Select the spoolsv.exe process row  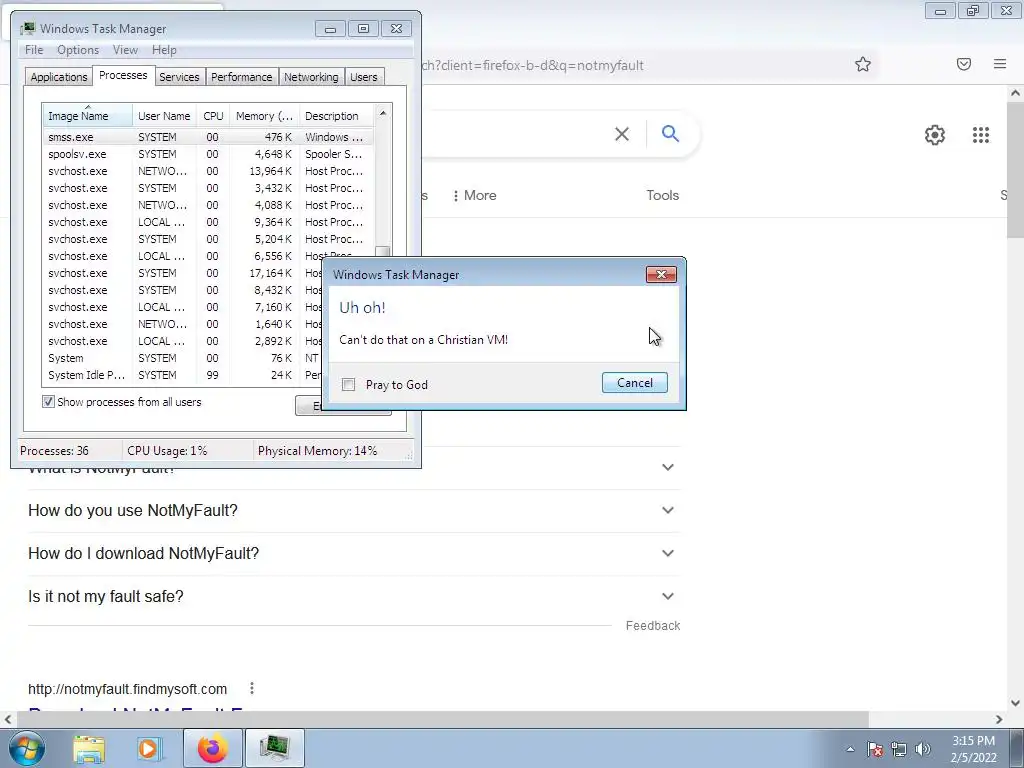[x=208, y=154]
